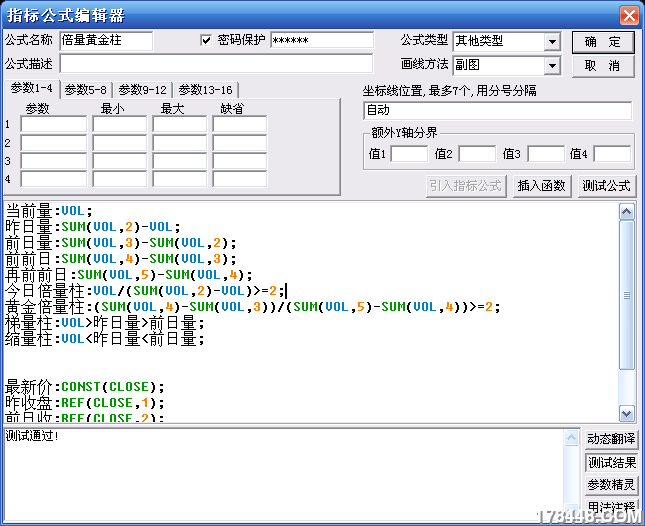The image size is (645, 526).
Task: Click the code editor scroll down arrow
Action: click(x=626, y=413)
